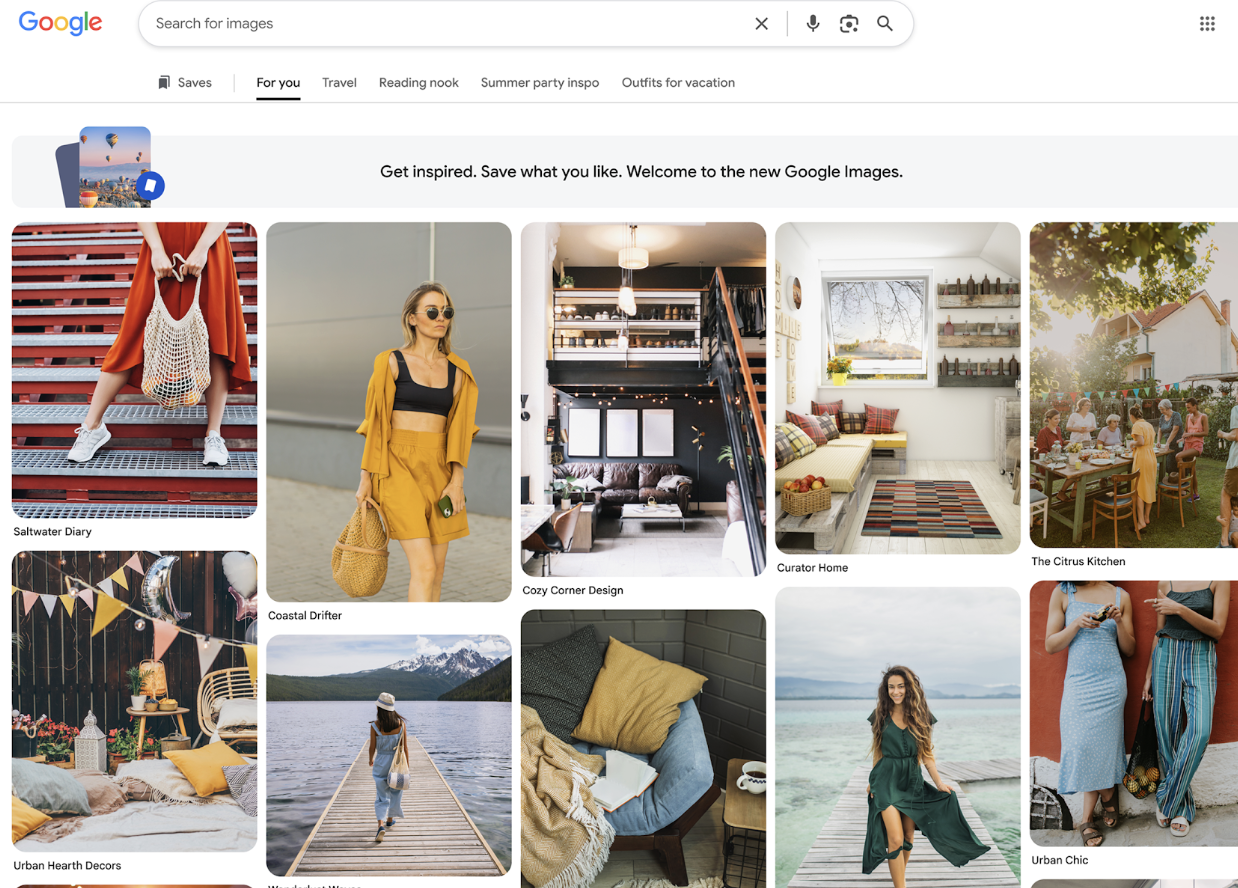Open the Cozy Corner Design loft image
The width and height of the screenshot is (1238, 888).
(x=643, y=399)
